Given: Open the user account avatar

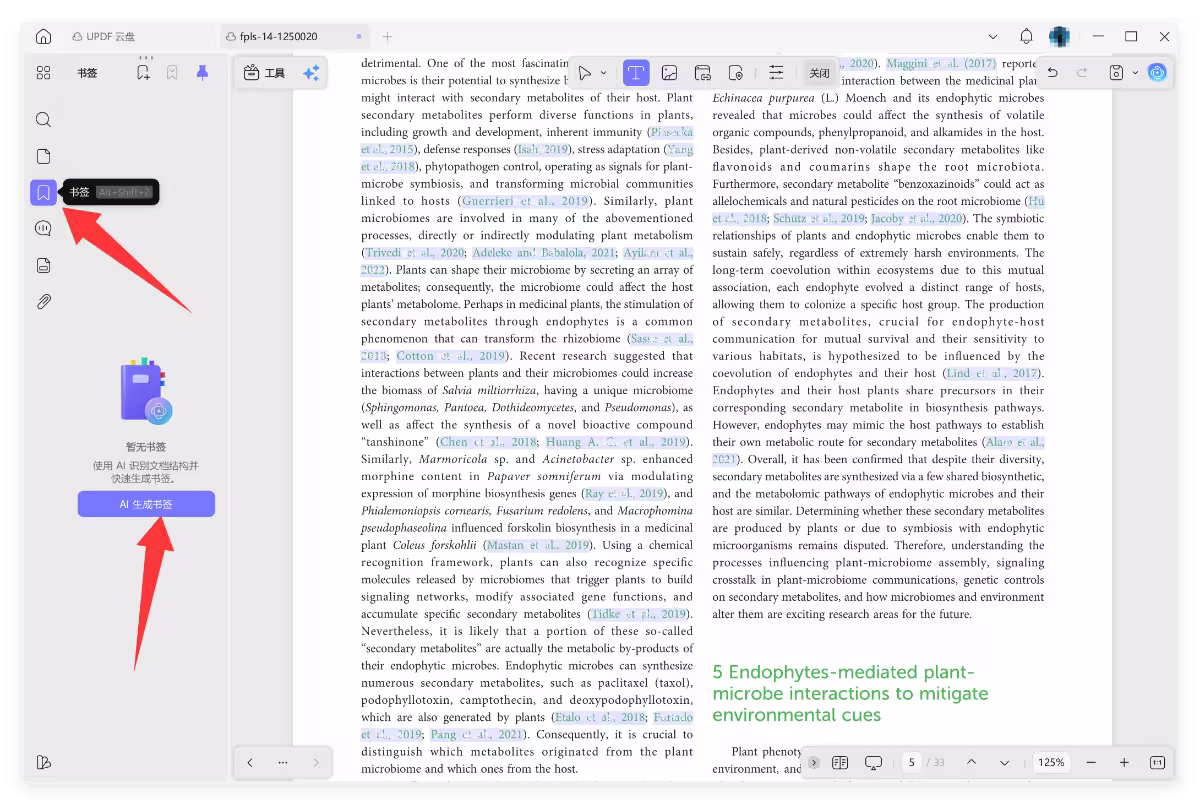Looking at the screenshot, I should pyautogui.click(x=1059, y=37).
